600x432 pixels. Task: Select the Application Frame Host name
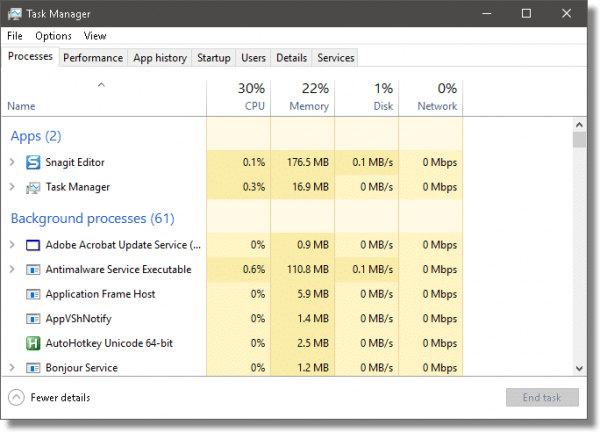point(100,294)
